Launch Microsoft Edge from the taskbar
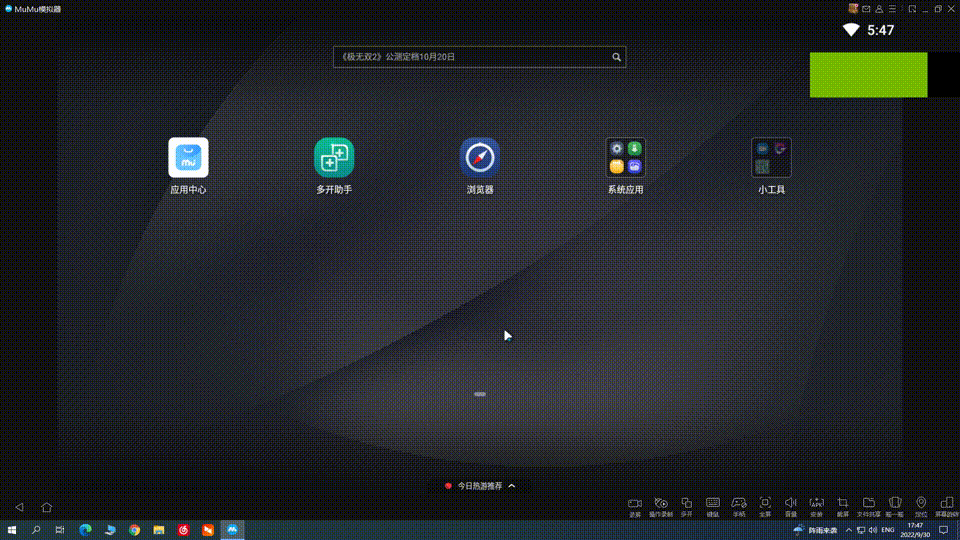 click(85, 530)
